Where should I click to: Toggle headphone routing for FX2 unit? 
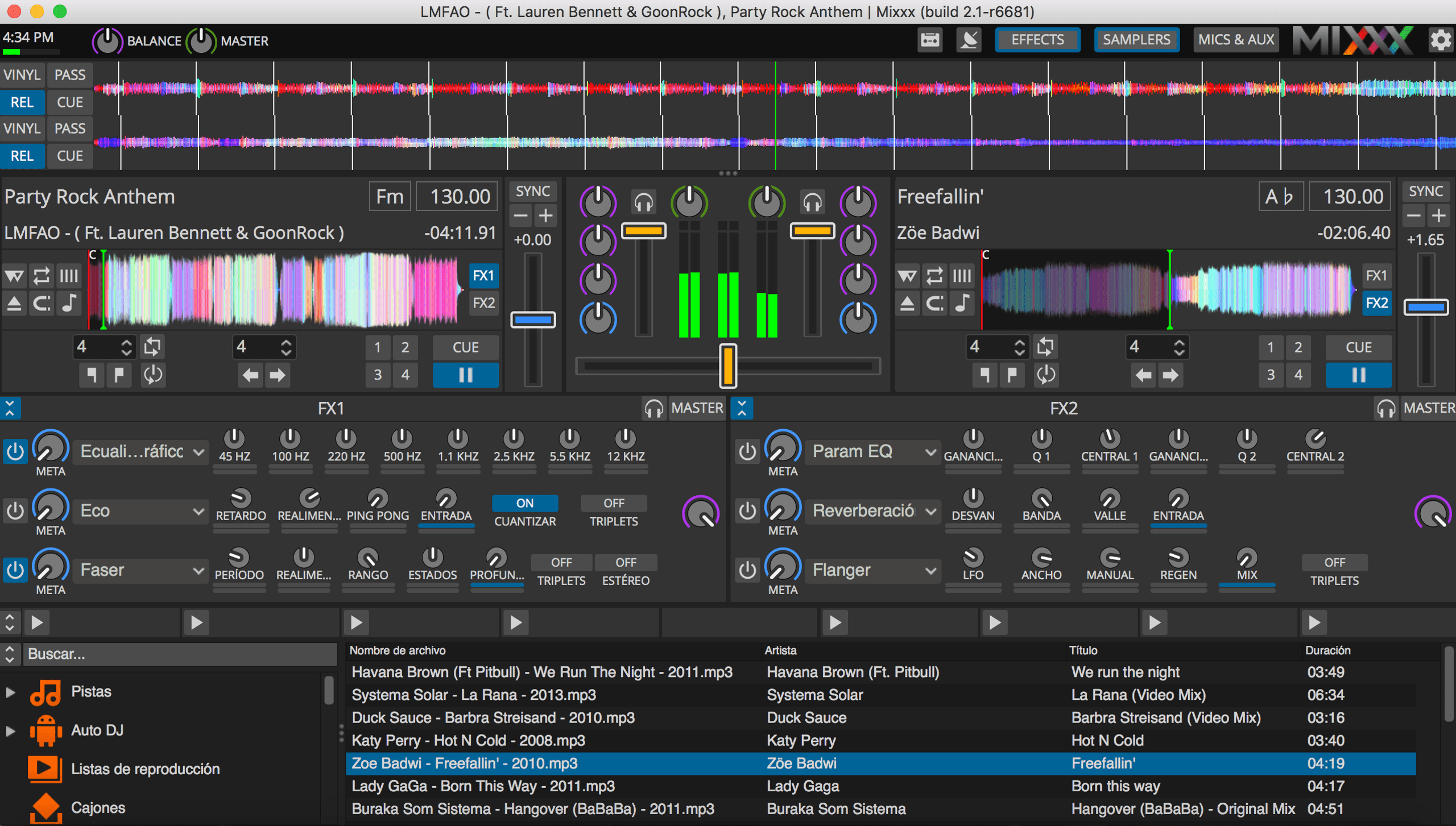[1386, 408]
